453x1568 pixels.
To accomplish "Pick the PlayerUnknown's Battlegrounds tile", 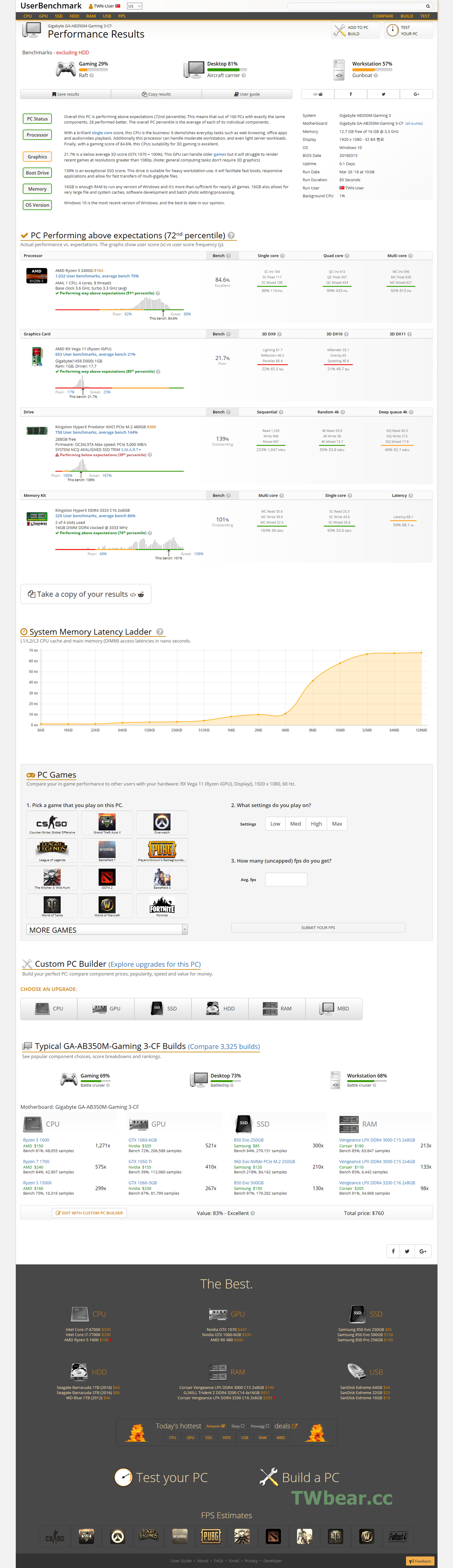I will pyautogui.click(x=162, y=851).
